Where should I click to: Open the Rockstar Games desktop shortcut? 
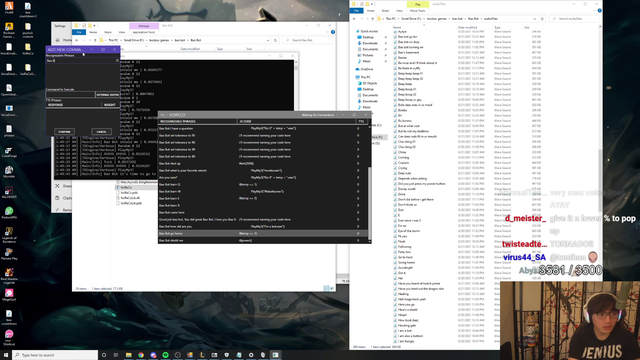[x=9, y=30]
